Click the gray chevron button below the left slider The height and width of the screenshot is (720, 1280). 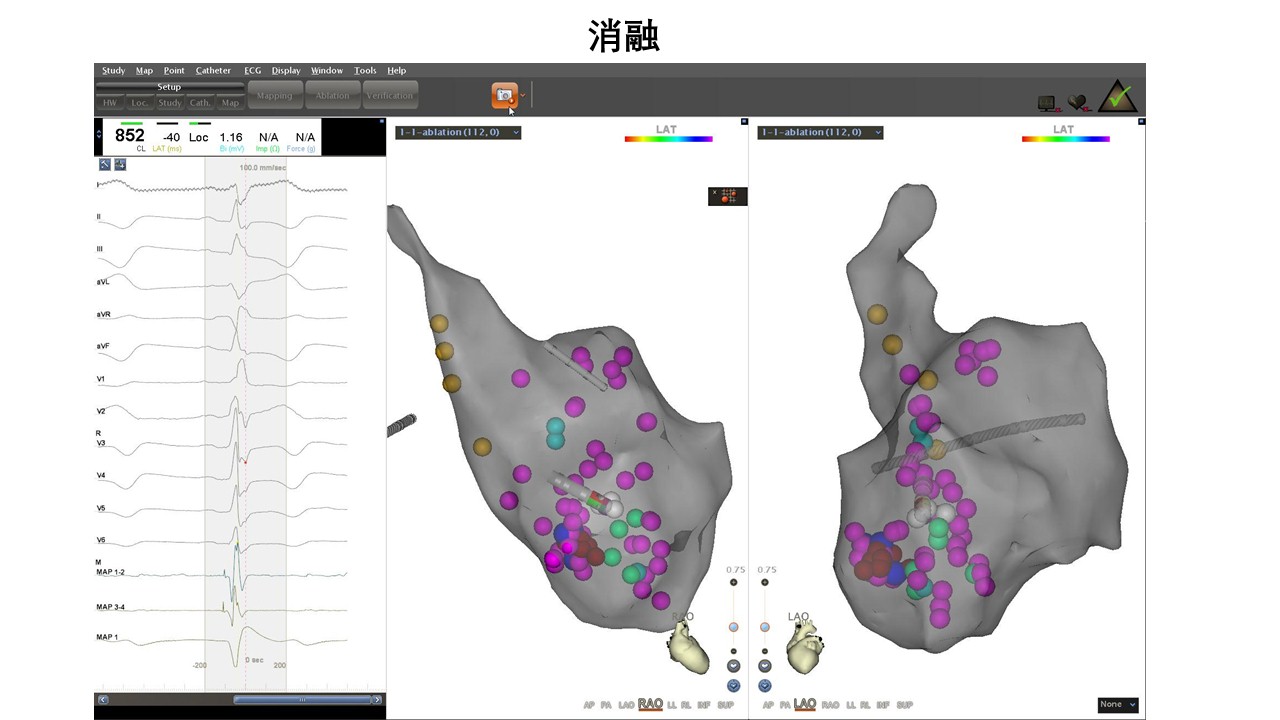(733, 666)
